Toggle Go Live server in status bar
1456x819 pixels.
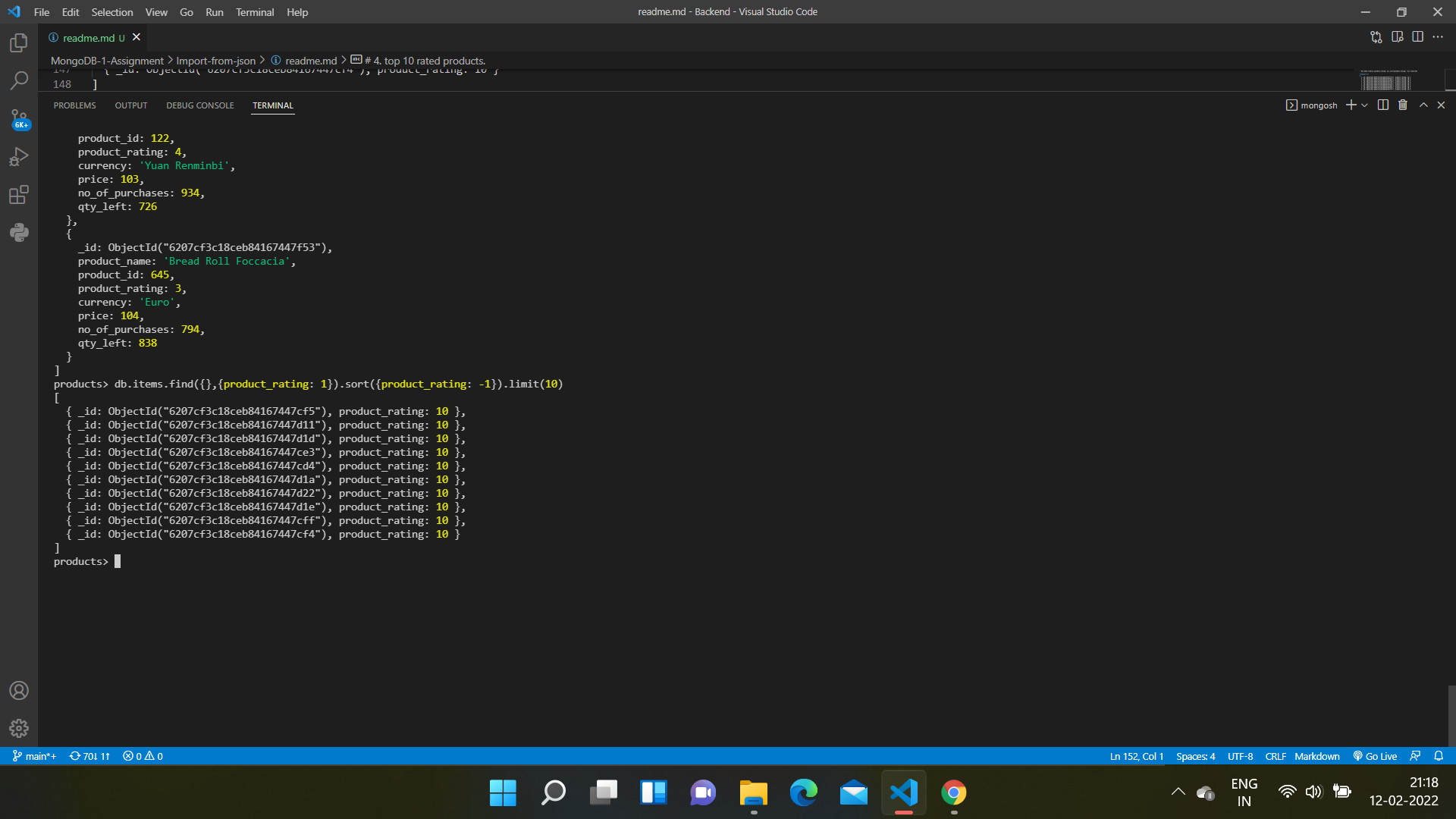(x=1374, y=756)
